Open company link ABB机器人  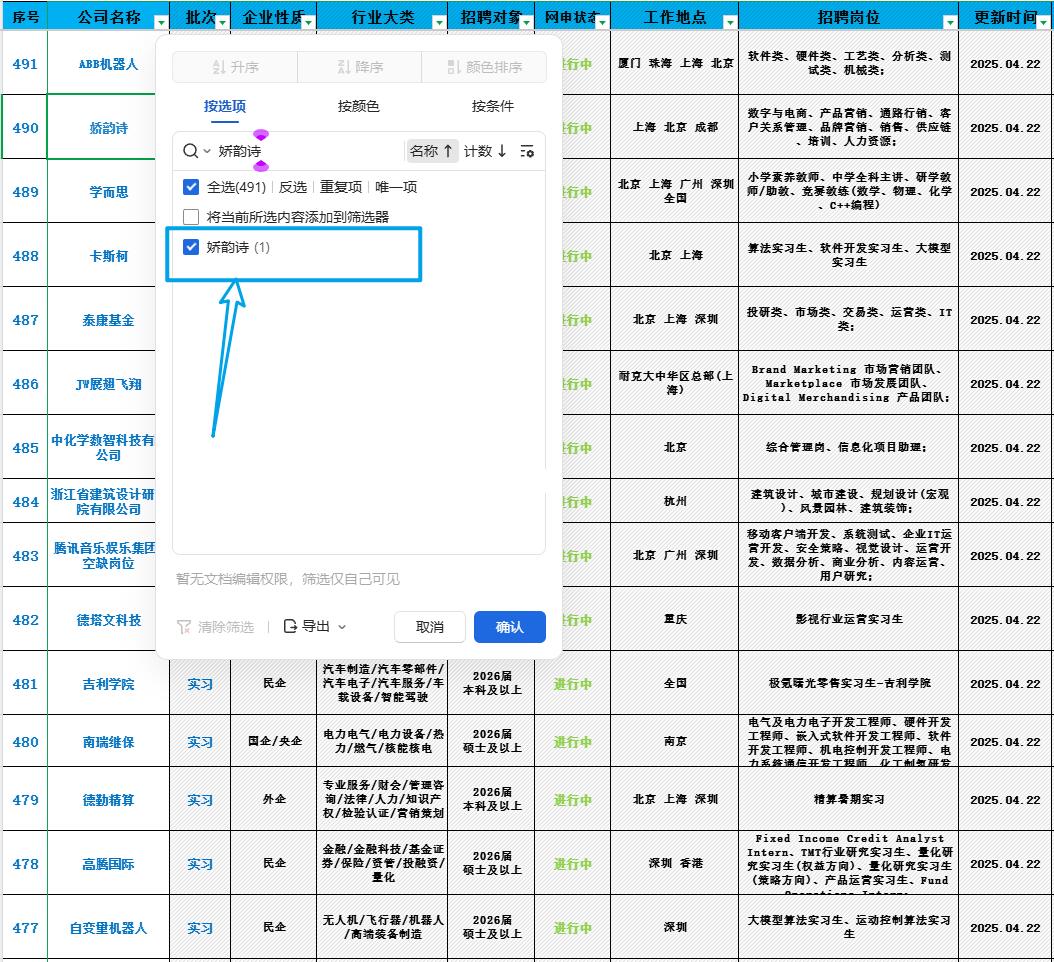[x=108, y=64]
